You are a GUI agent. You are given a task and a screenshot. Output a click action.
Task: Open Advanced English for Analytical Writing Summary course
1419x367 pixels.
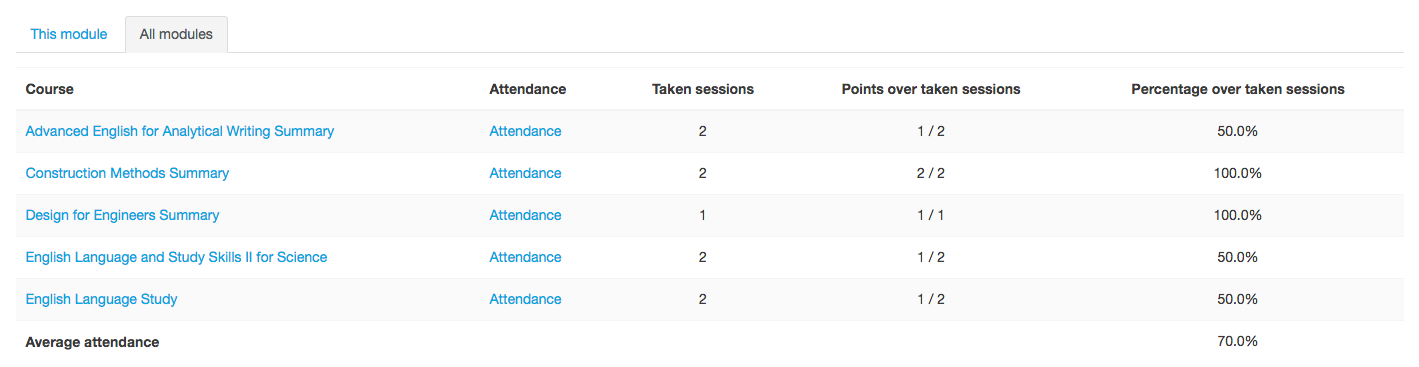180,131
